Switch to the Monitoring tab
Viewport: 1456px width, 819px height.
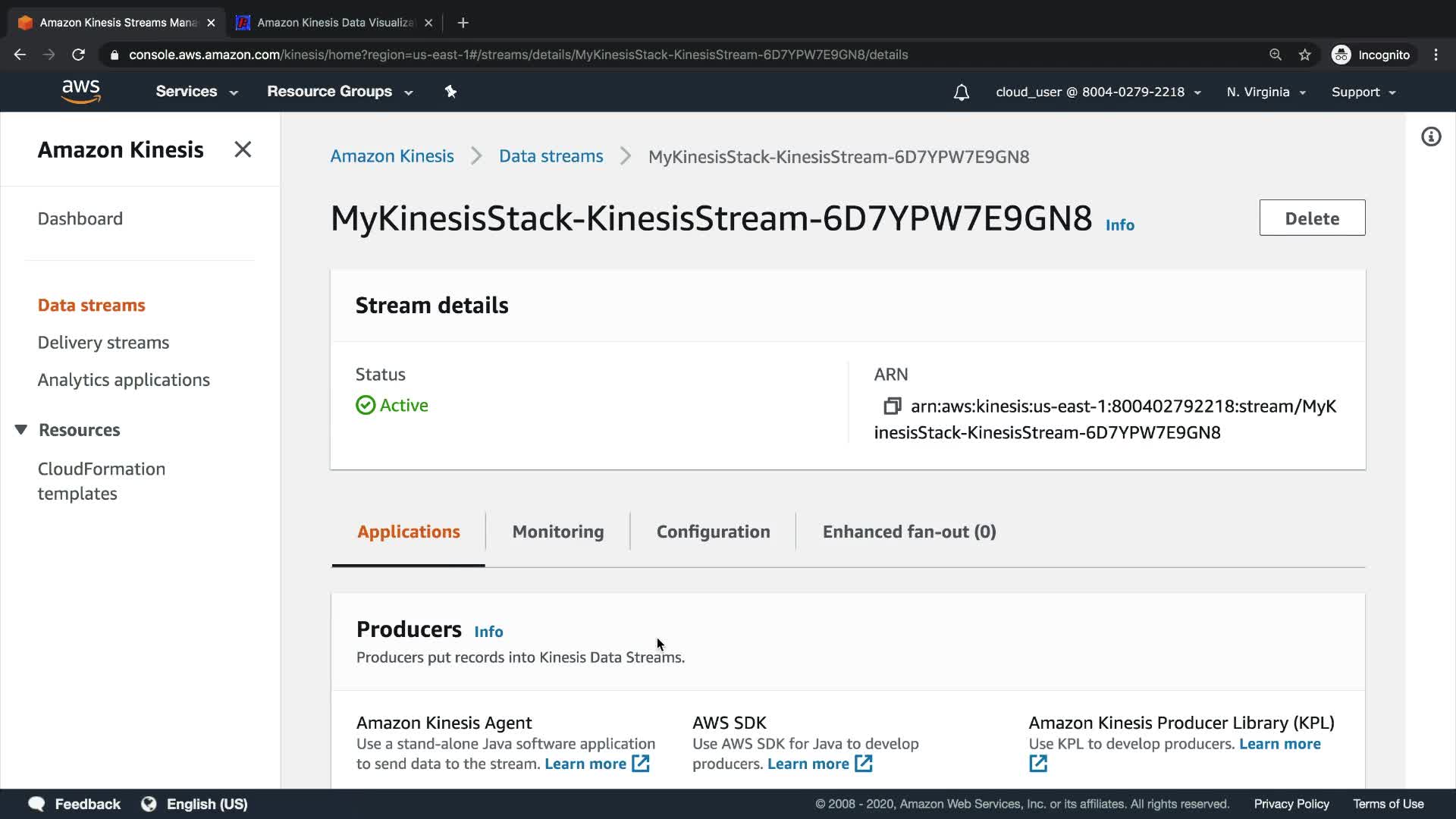558,532
